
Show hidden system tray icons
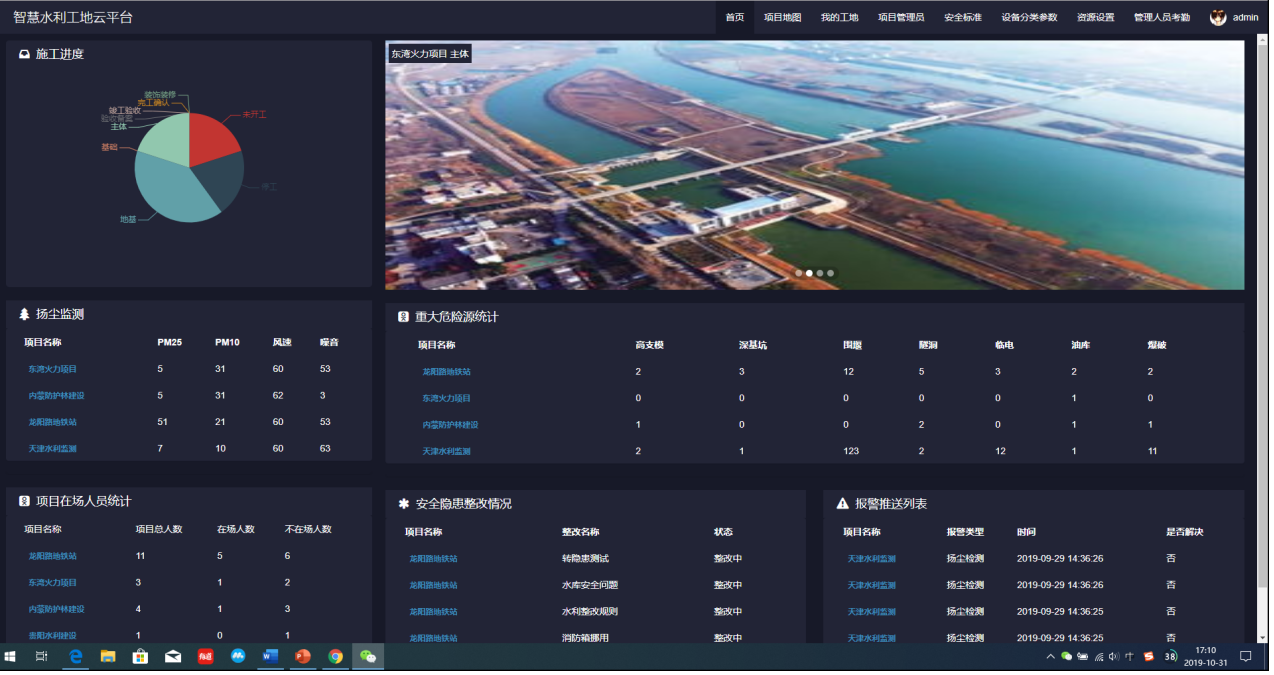coord(1050,657)
